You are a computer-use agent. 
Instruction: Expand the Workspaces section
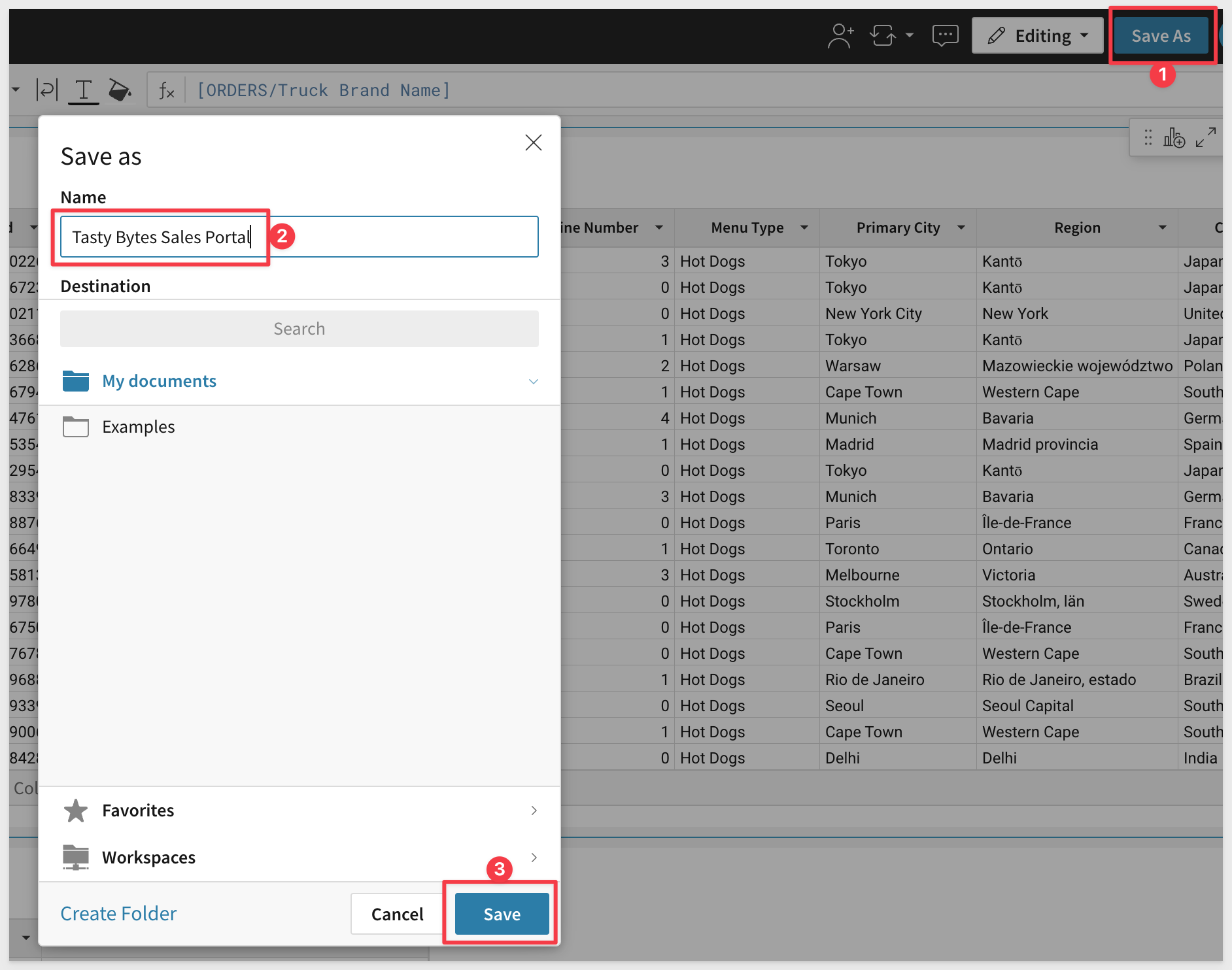tap(533, 858)
